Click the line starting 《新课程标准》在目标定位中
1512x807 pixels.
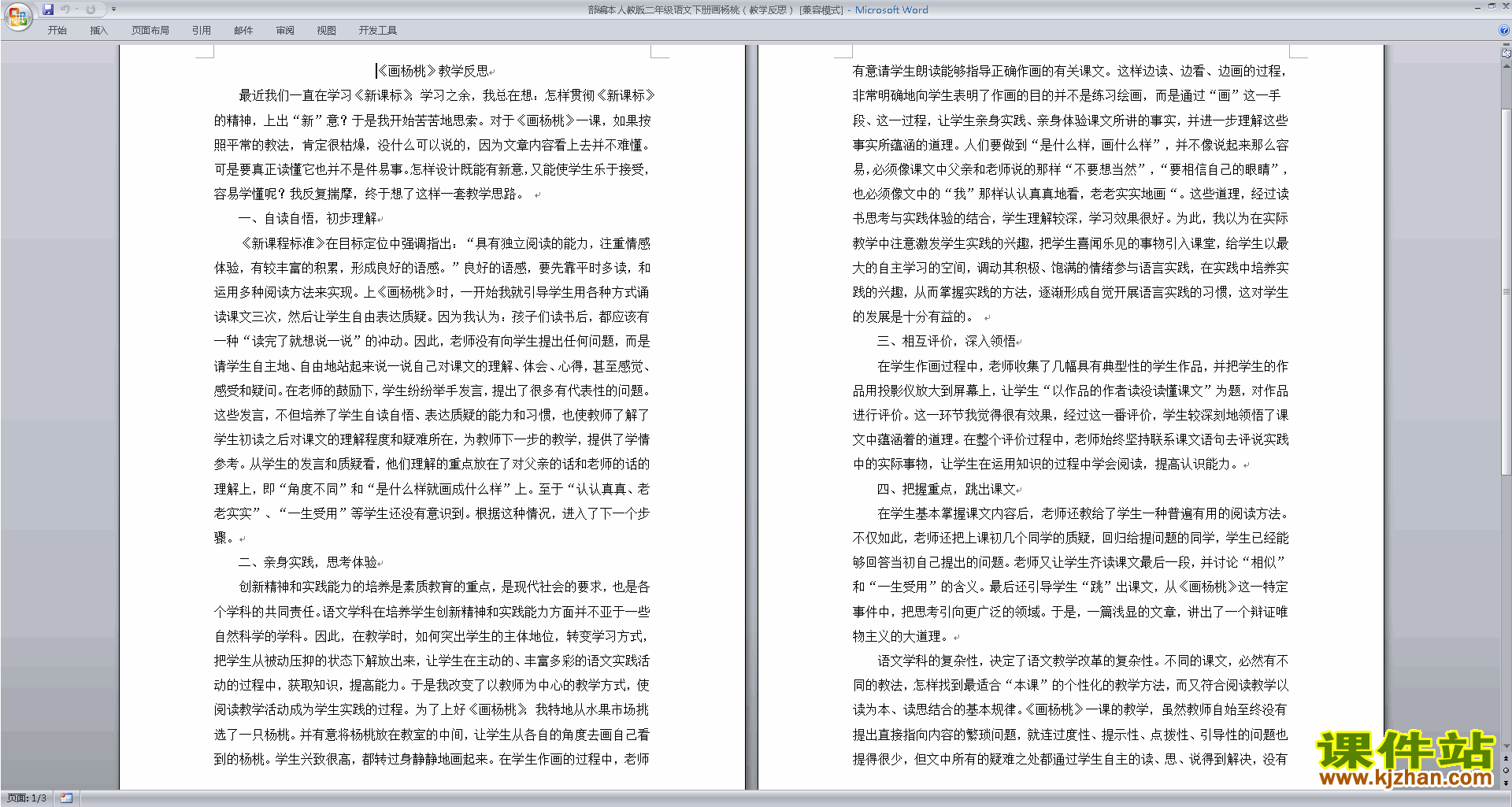point(445,243)
